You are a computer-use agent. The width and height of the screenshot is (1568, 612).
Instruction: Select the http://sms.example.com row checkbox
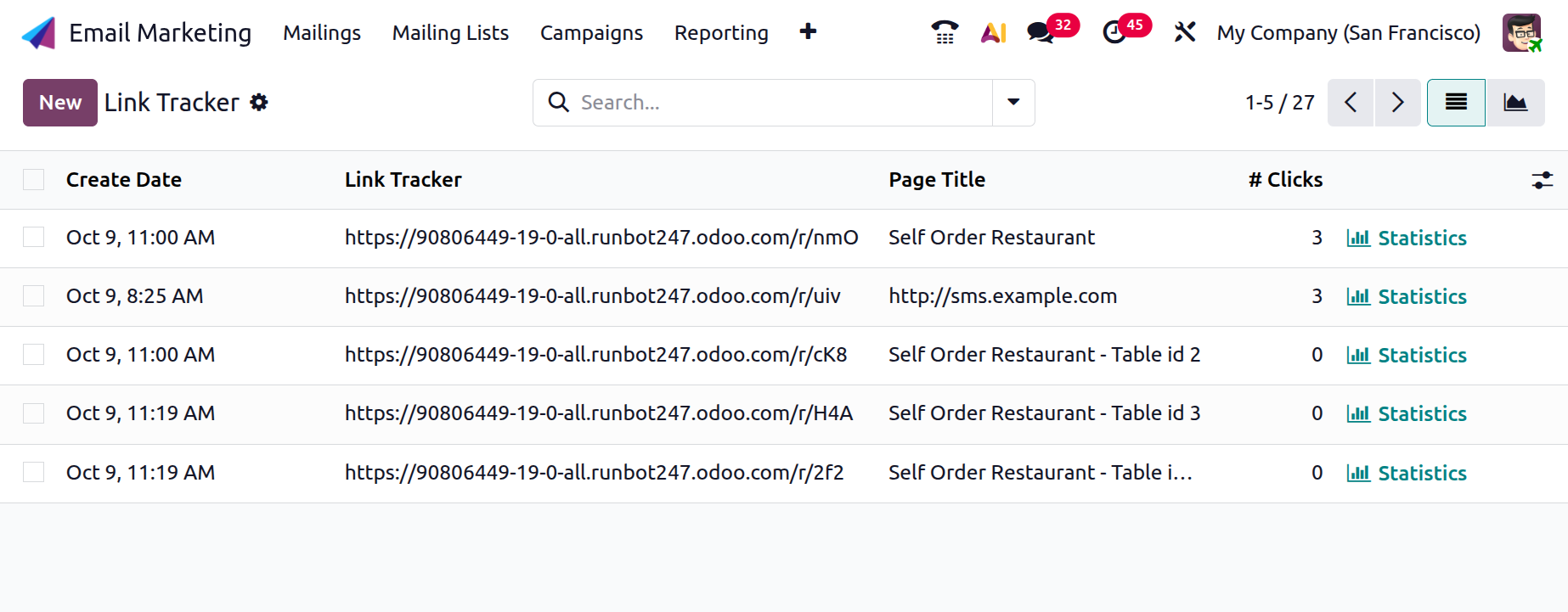[x=34, y=296]
